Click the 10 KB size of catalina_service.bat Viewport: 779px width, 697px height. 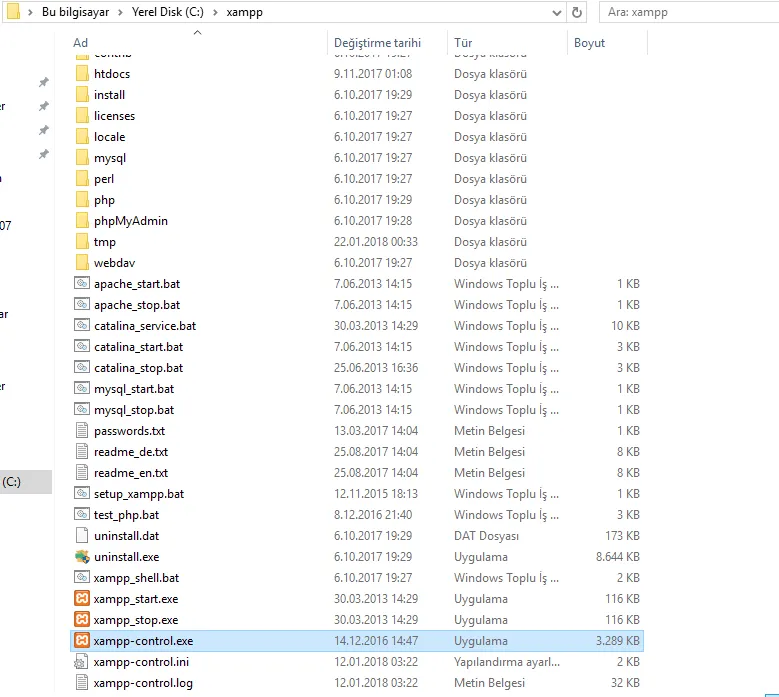(x=625, y=325)
